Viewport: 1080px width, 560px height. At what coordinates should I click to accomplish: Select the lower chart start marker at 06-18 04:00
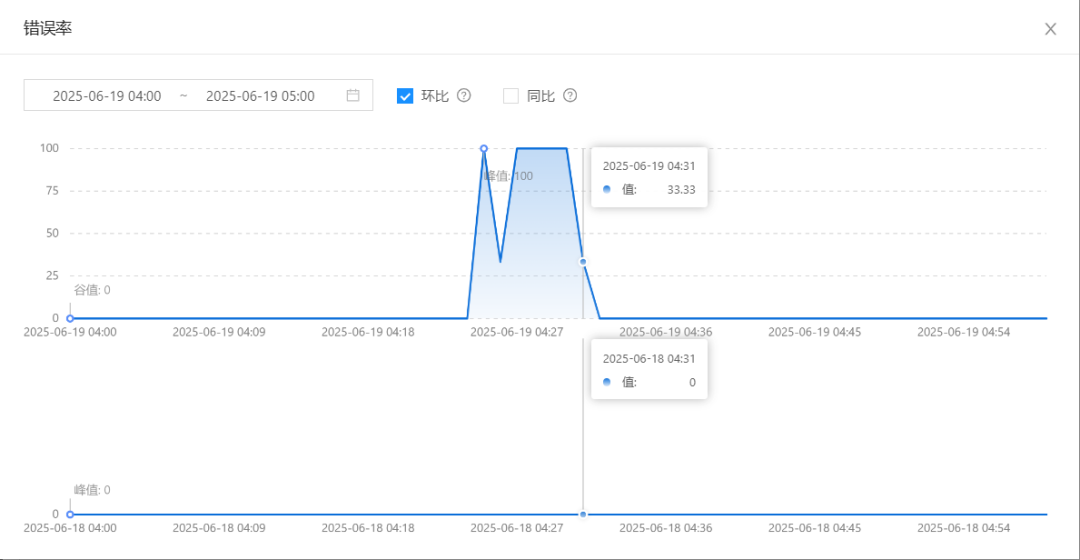(70, 515)
